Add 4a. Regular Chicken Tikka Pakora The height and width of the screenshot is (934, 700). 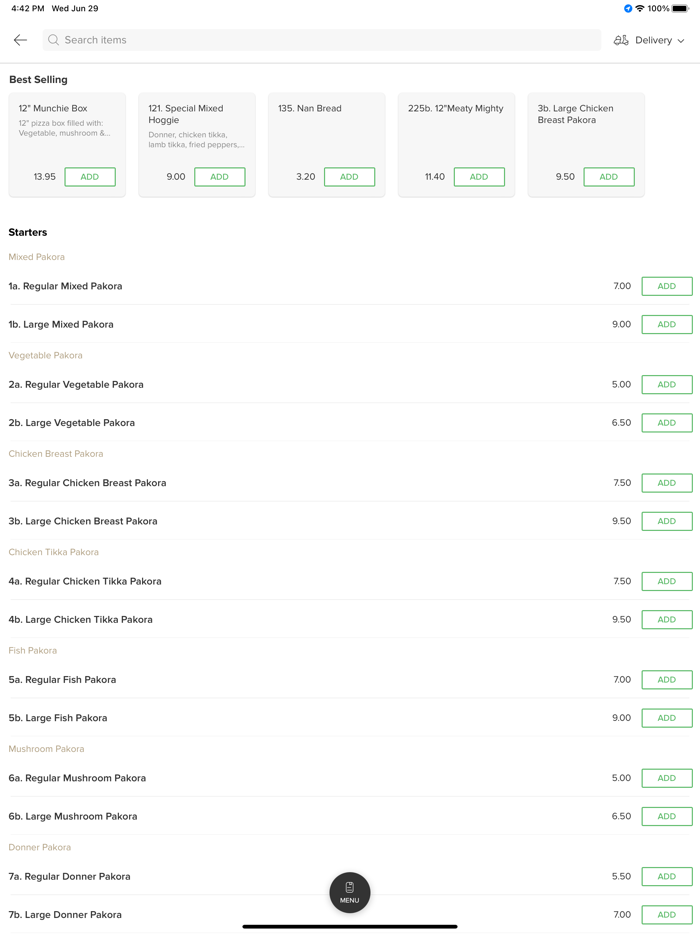(x=667, y=581)
